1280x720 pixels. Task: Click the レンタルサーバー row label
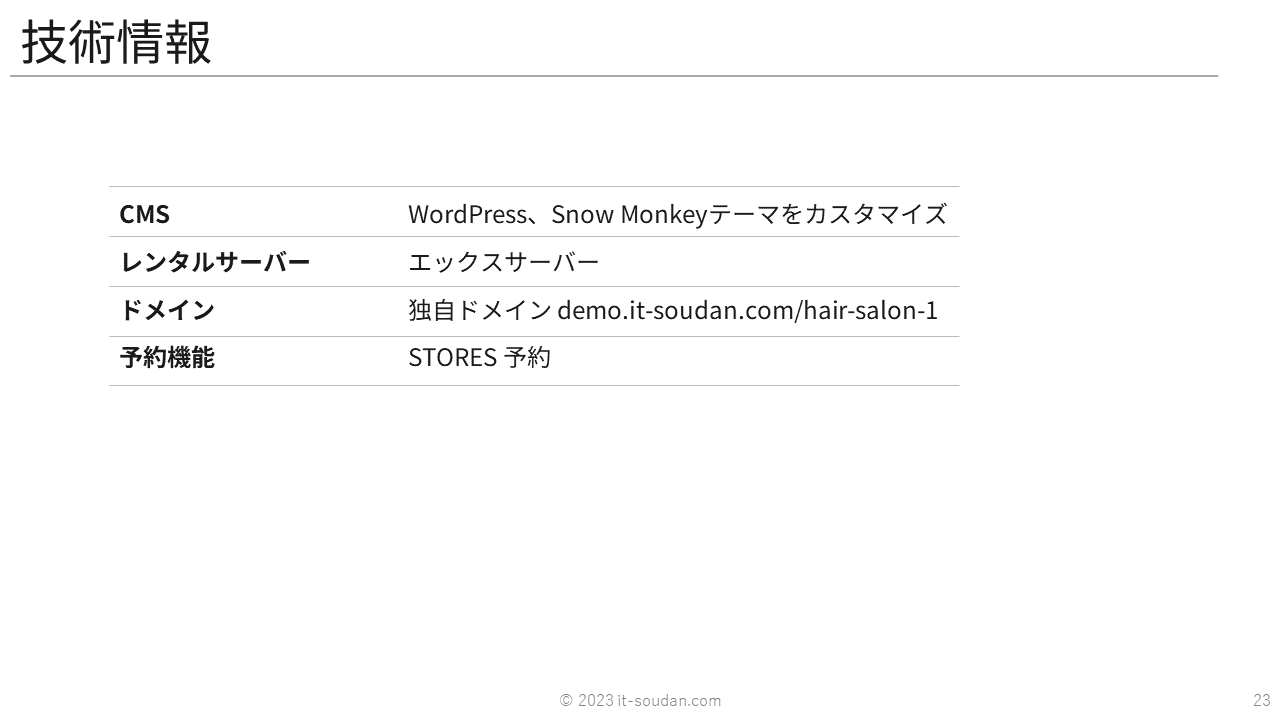click(x=215, y=262)
